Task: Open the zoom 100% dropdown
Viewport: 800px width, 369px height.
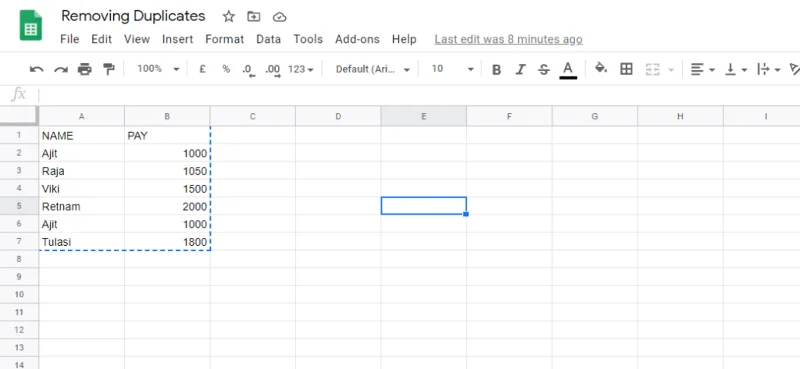Action: point(158,69)
